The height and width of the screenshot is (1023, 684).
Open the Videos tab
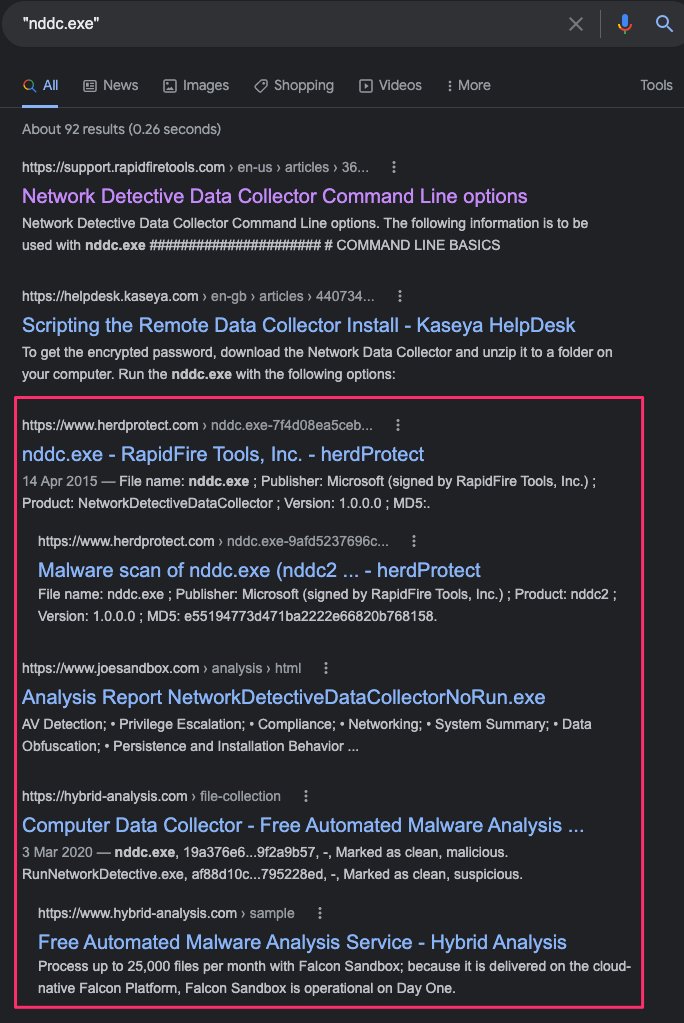(x=390, y=85)
